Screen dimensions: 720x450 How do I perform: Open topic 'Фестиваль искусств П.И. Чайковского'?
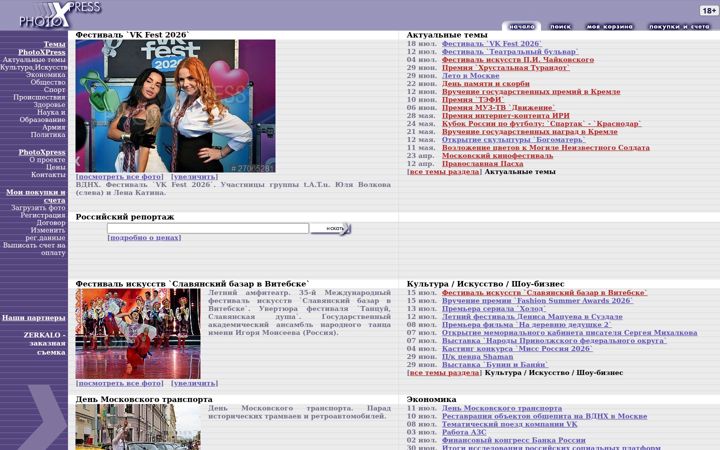(518, 60)
